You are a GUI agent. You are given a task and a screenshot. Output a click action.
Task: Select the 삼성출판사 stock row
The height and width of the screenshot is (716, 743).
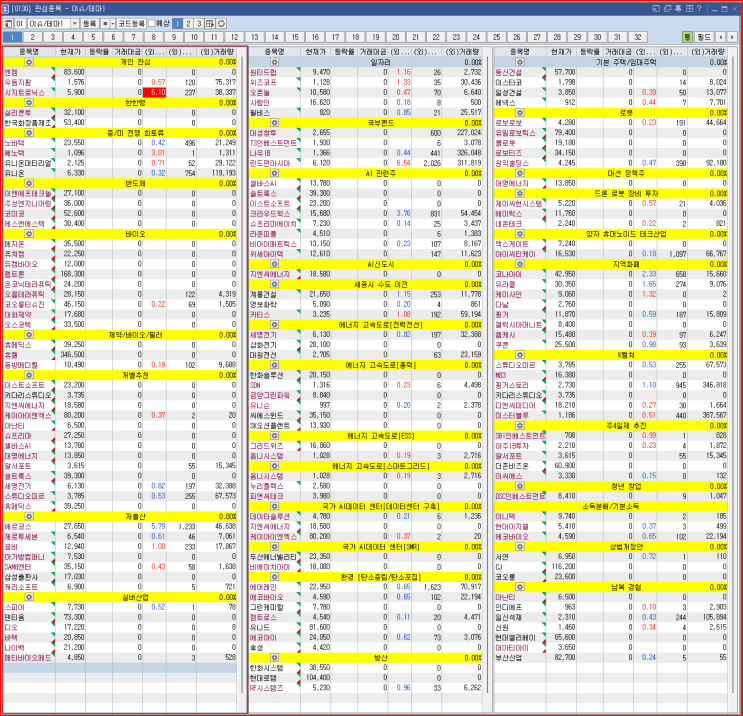point(120,577)
